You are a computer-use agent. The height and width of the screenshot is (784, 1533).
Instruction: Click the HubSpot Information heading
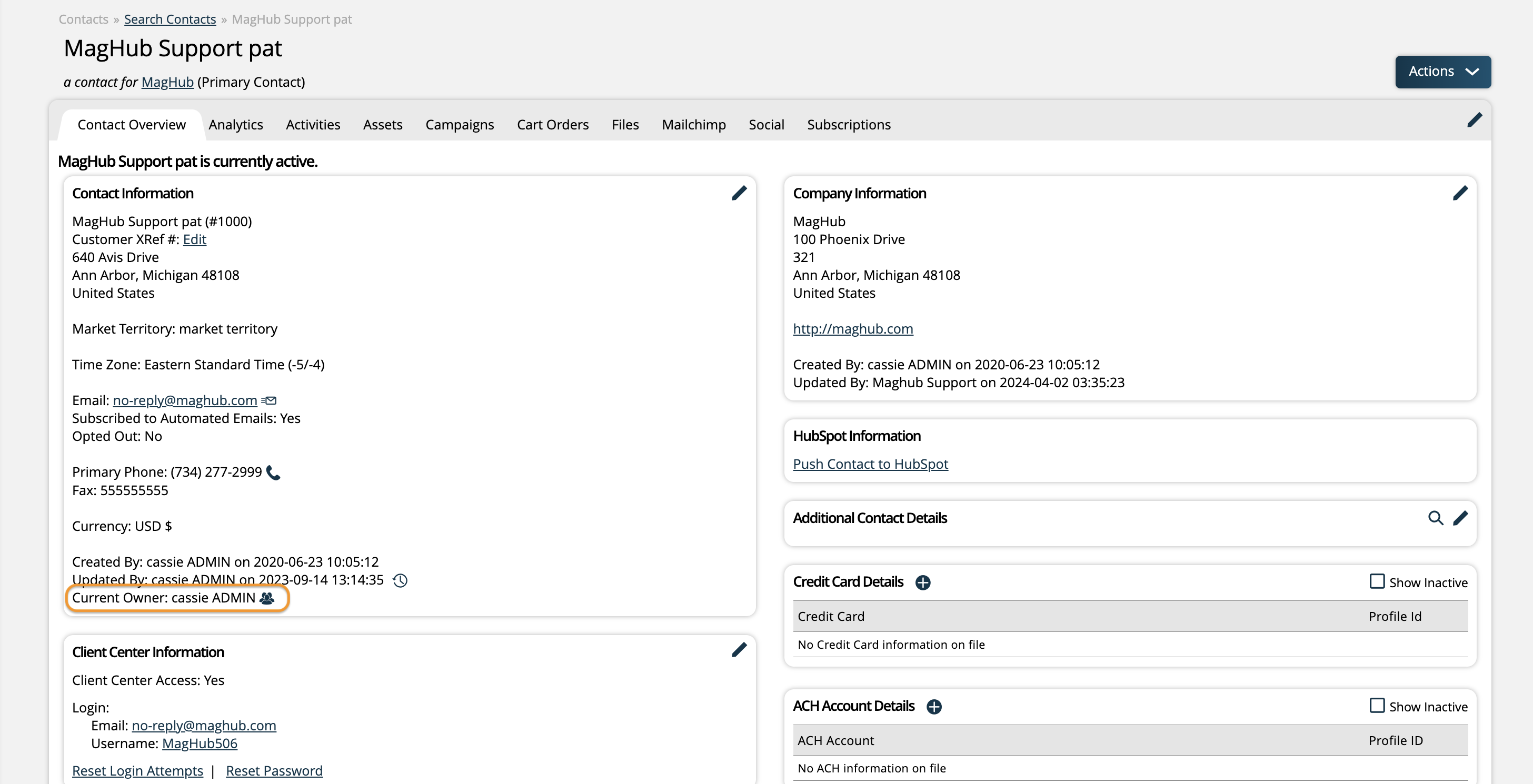click(x=857, y=436)
